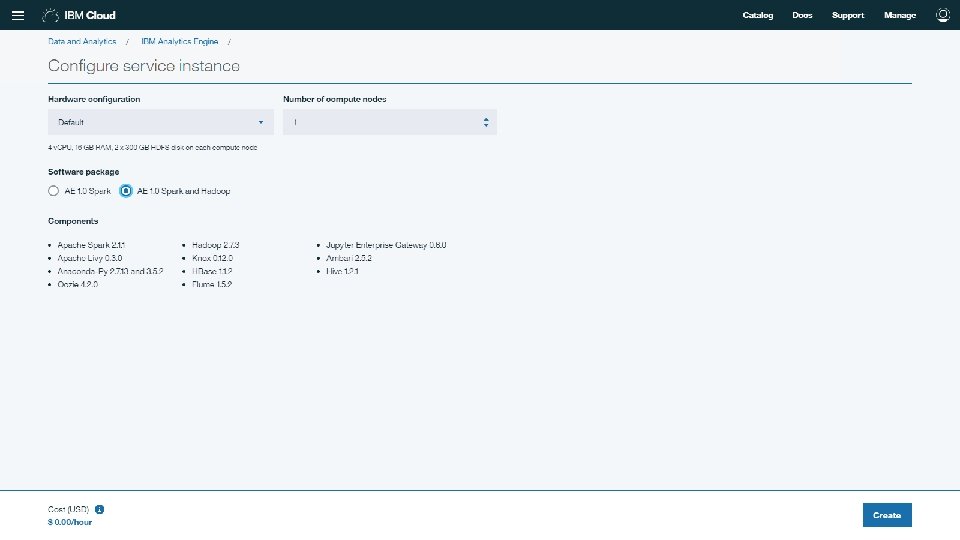
Task: Click the $0.00/hour cost value
Action: tap(70, 522)
